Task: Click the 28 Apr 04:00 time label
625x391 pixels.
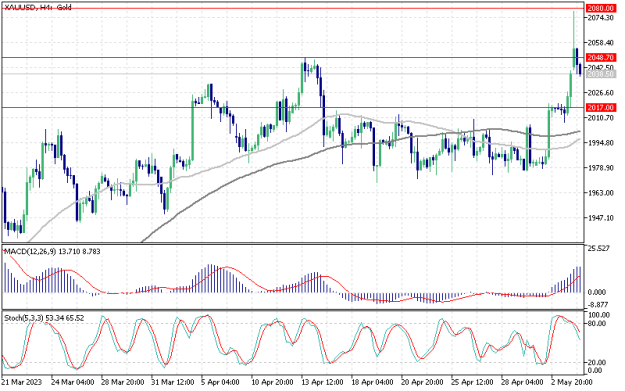Action: pyautogui.click(x=523, y=382)
